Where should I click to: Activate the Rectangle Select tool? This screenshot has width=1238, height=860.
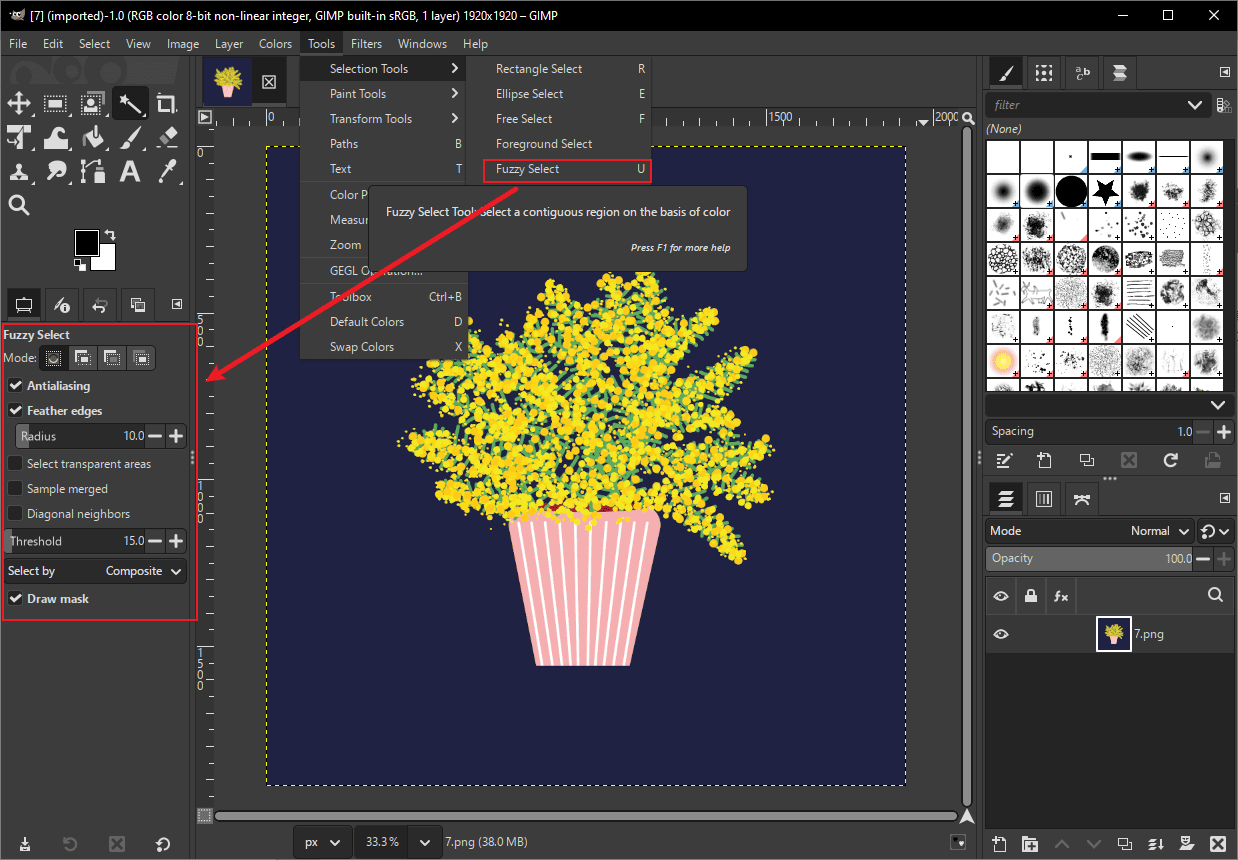(55, 103)
